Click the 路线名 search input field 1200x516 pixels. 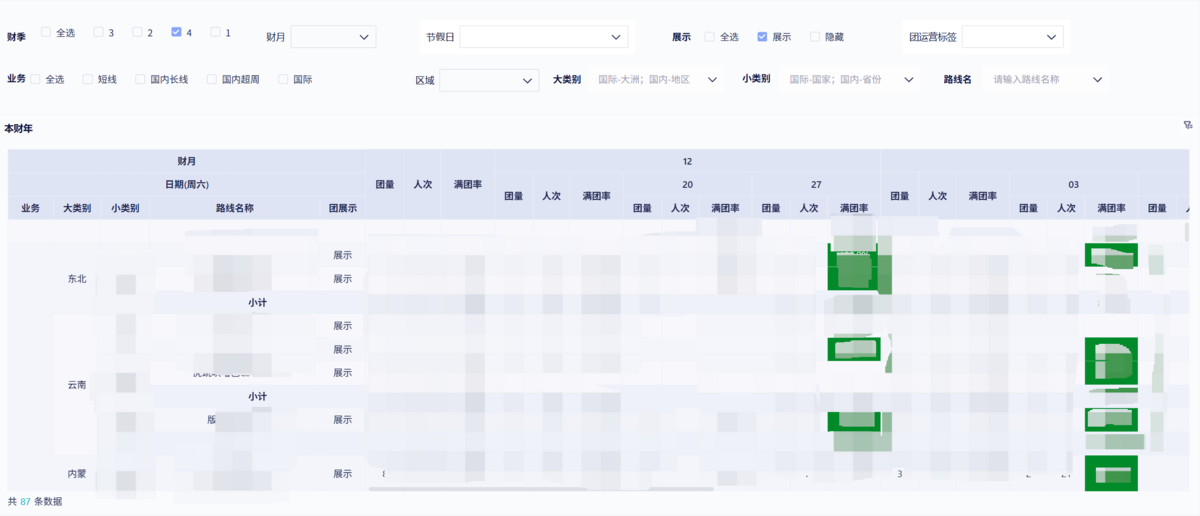(x=1046, y=79)
